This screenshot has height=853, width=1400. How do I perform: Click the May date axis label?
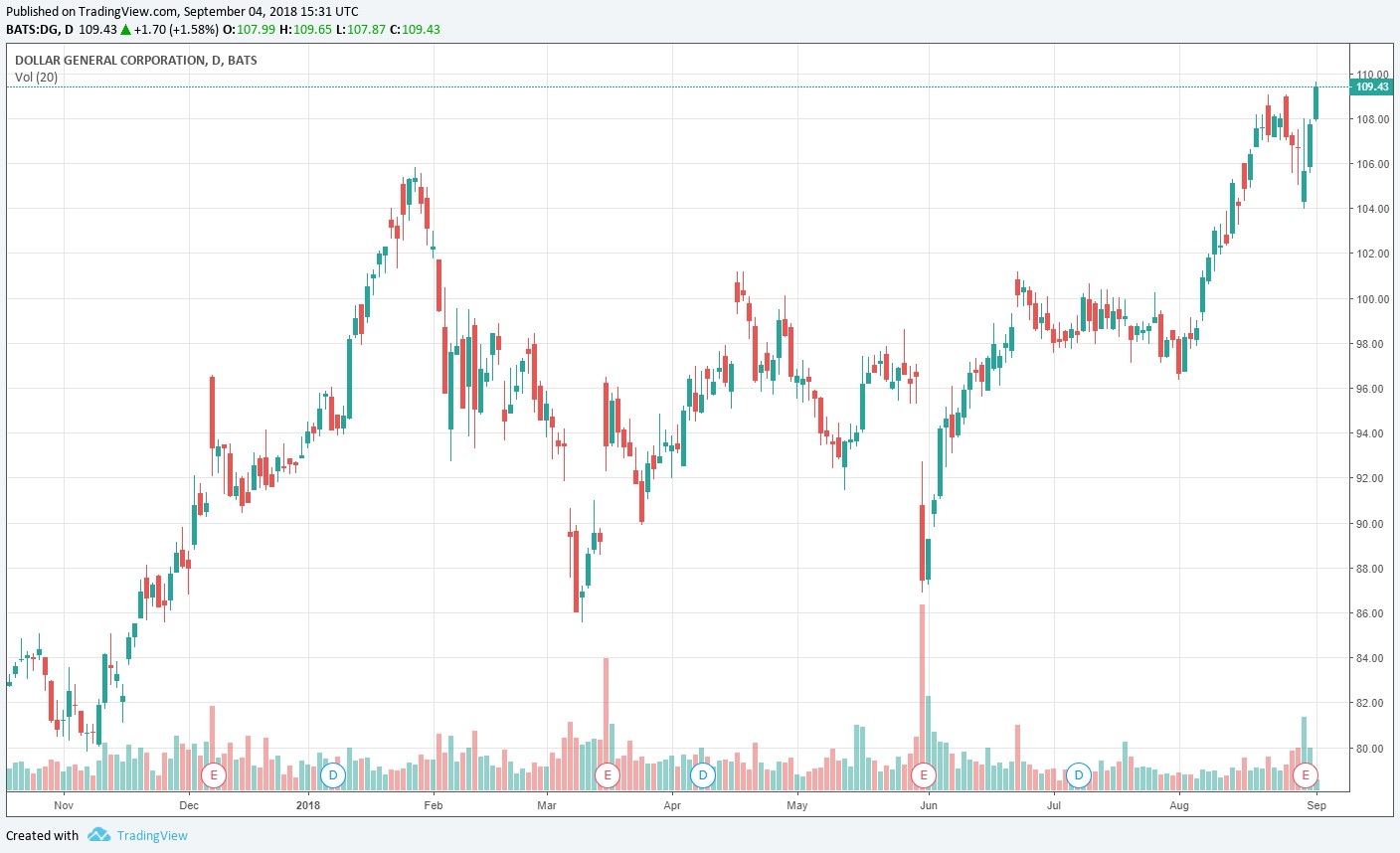797,805
